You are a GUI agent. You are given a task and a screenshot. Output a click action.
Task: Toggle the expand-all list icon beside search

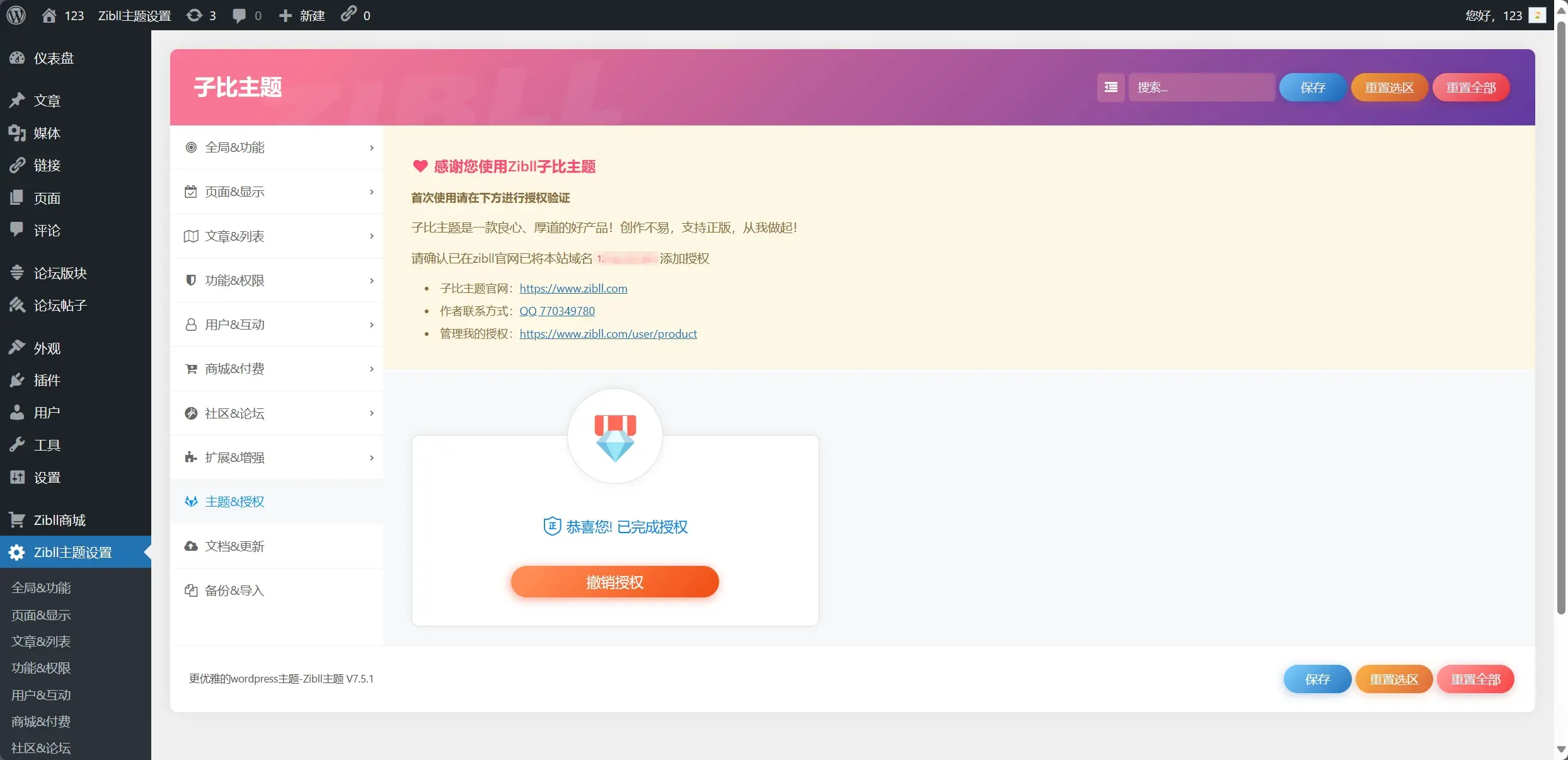(1110, 87)
